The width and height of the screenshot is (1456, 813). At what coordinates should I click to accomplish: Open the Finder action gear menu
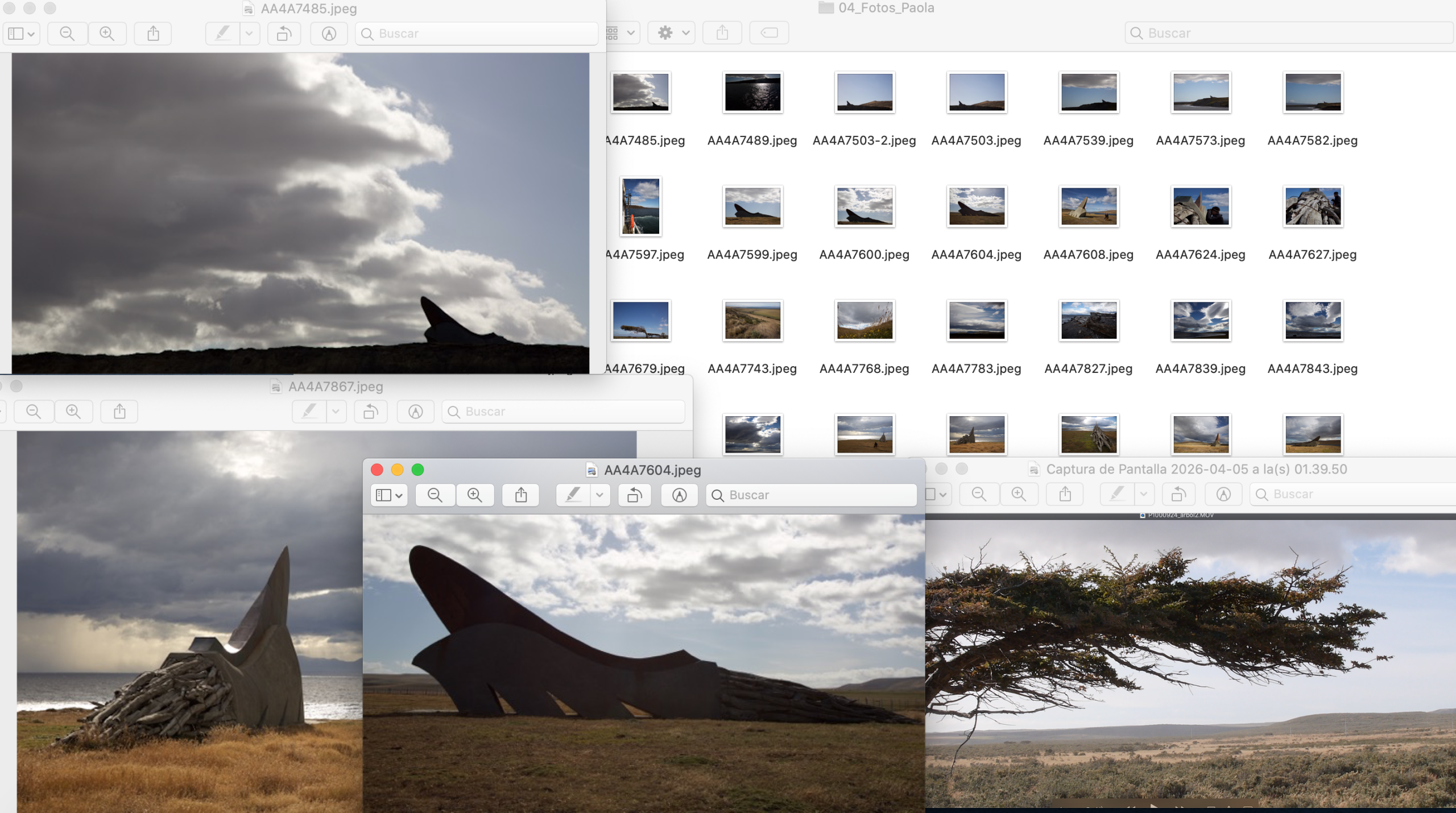click(x=672, y=33)
